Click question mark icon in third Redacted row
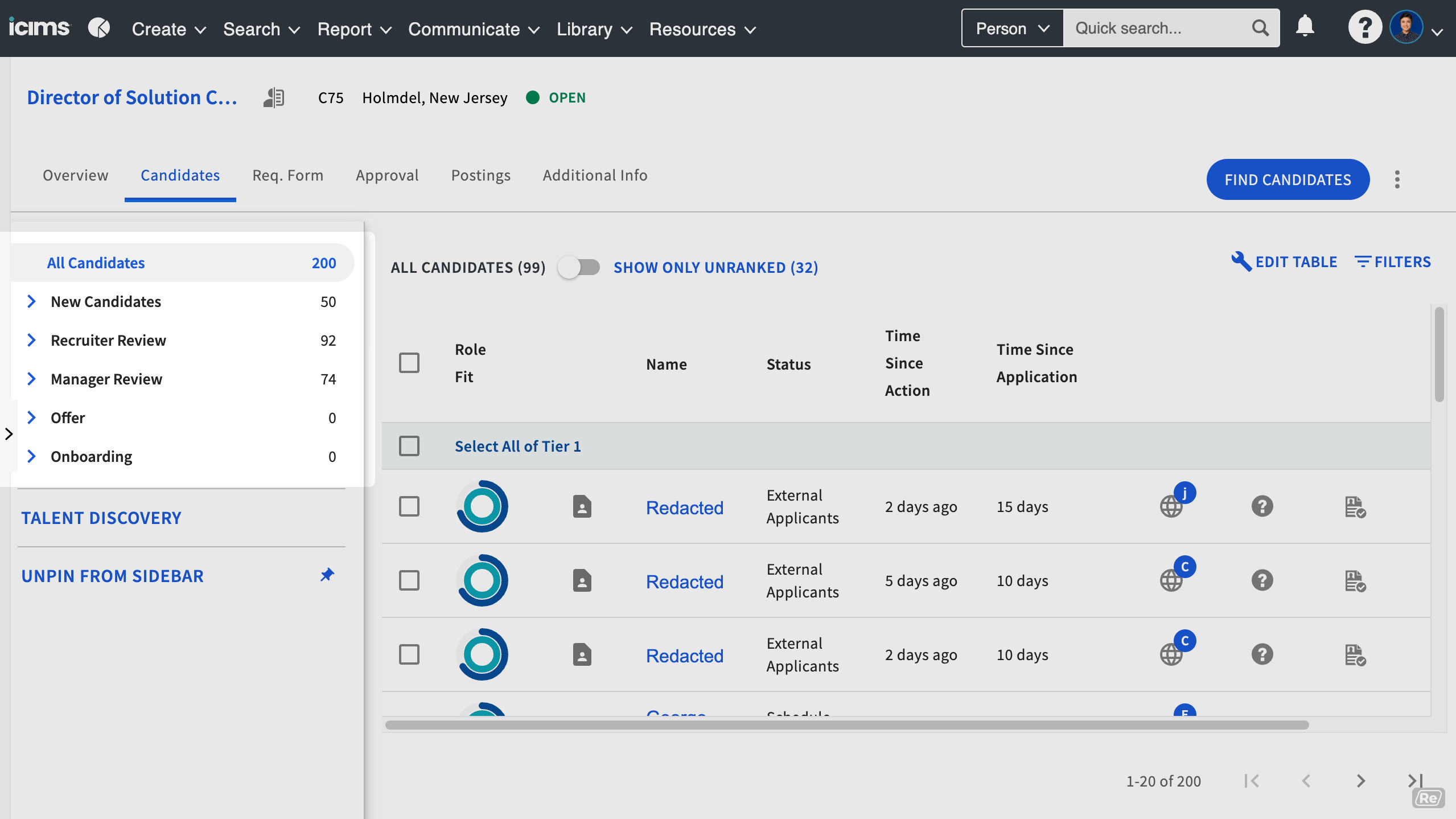The image size is (1456, 819). pos(1262,654)
